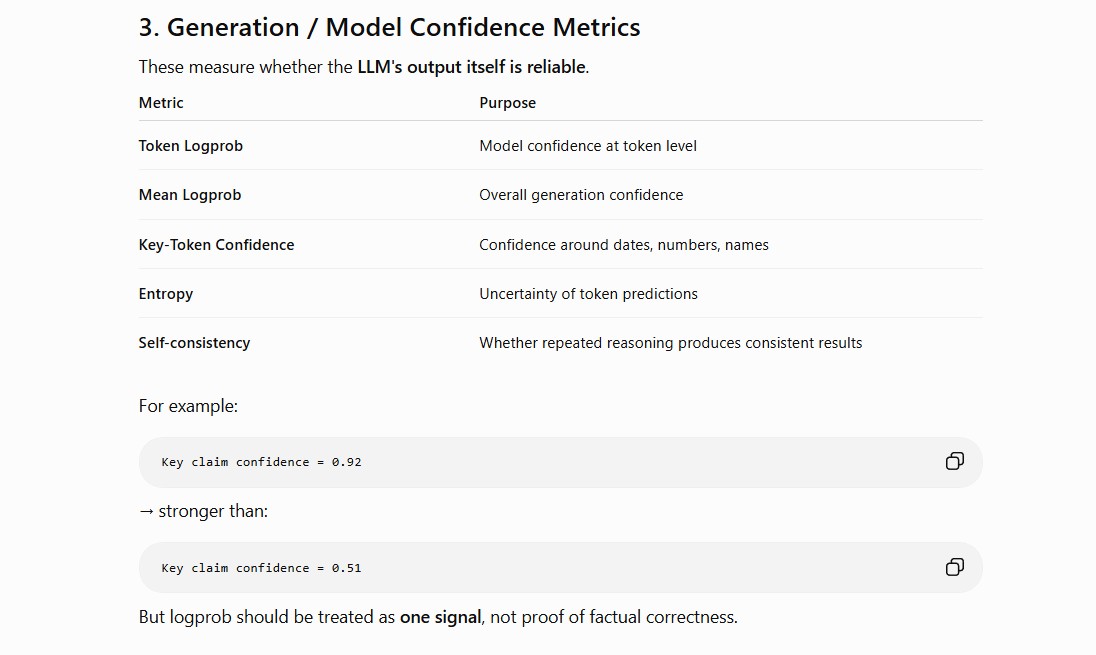Click the repeated reasoning consistency description
This screenshot has width=1096, height=655.
tap(670, 343)
